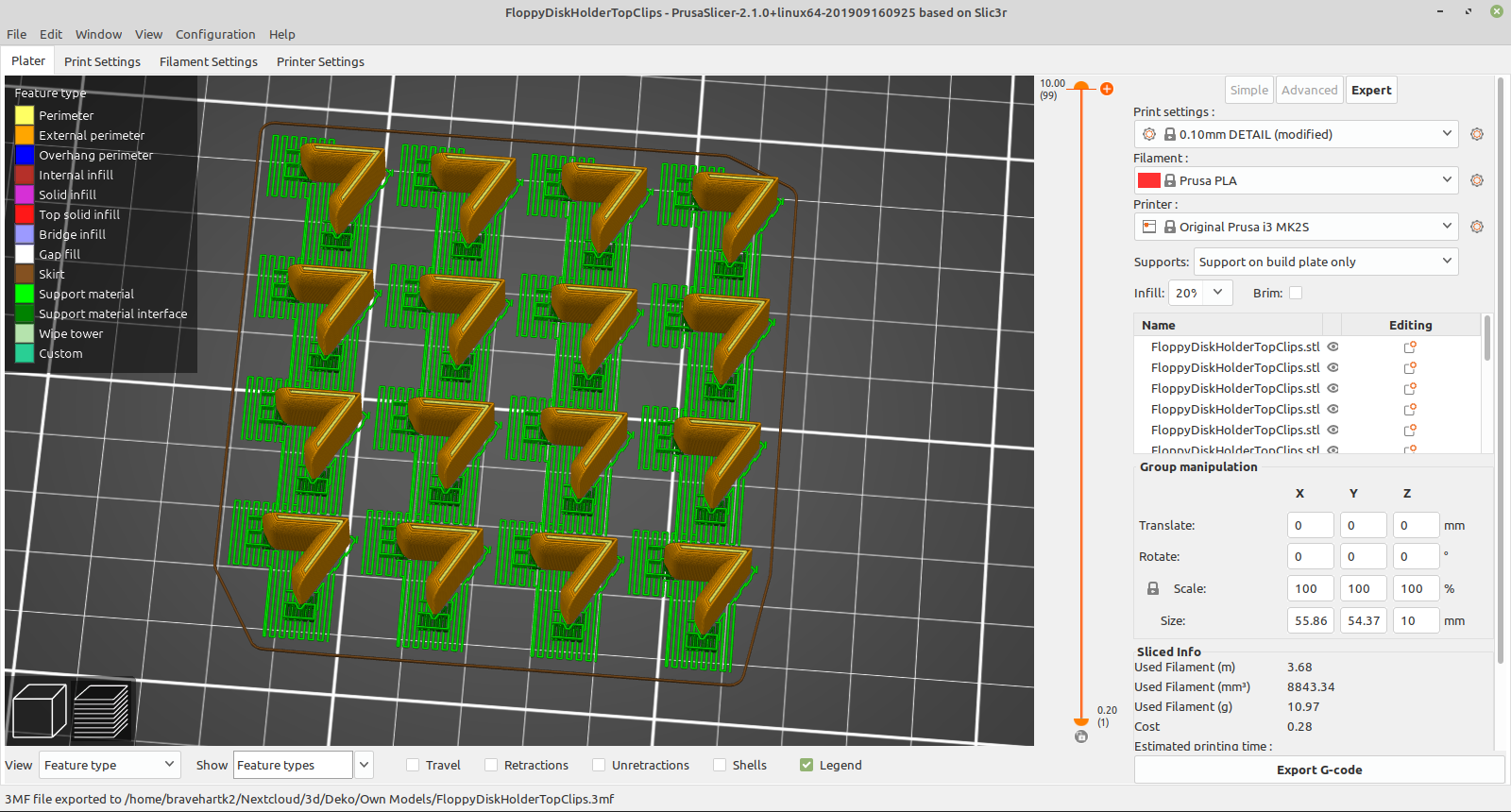Select Simple mode
1511x812 pixels.
pos(1249,90)
